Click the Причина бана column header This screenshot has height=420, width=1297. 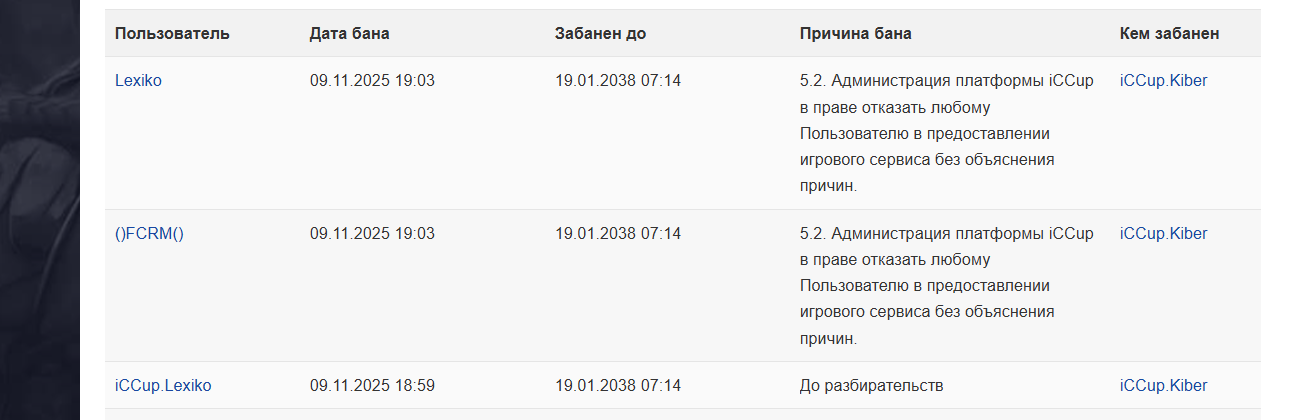click(855, 34)
